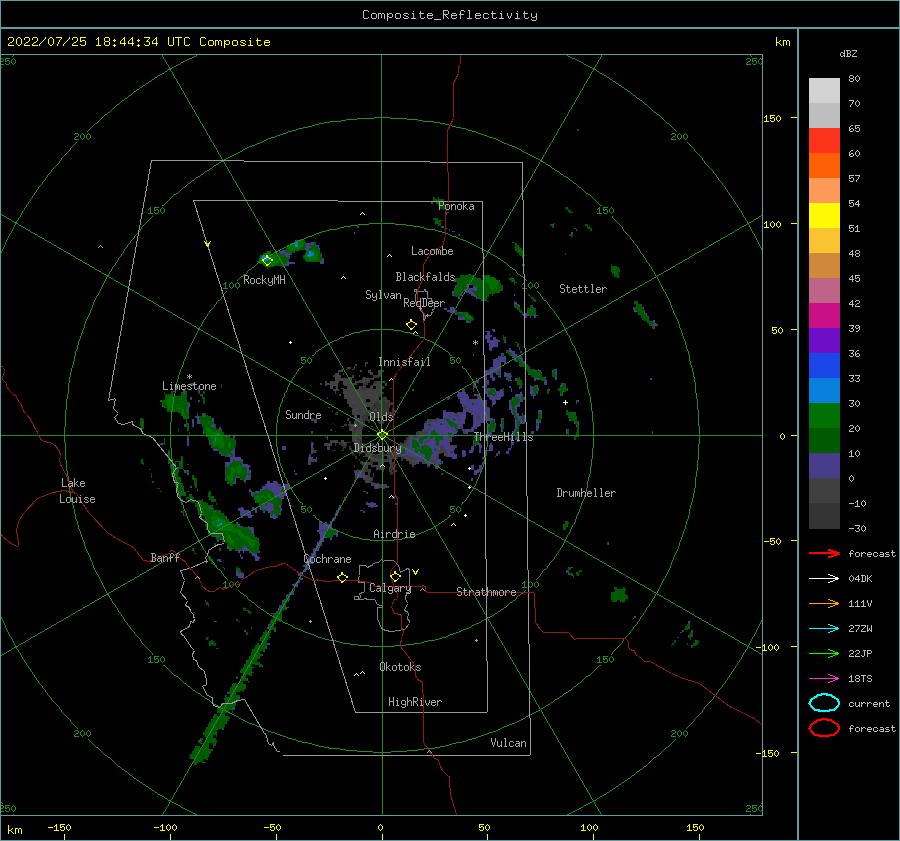
Task: Select the cyan 27ZW arrow icon
Action: [824, 628]
